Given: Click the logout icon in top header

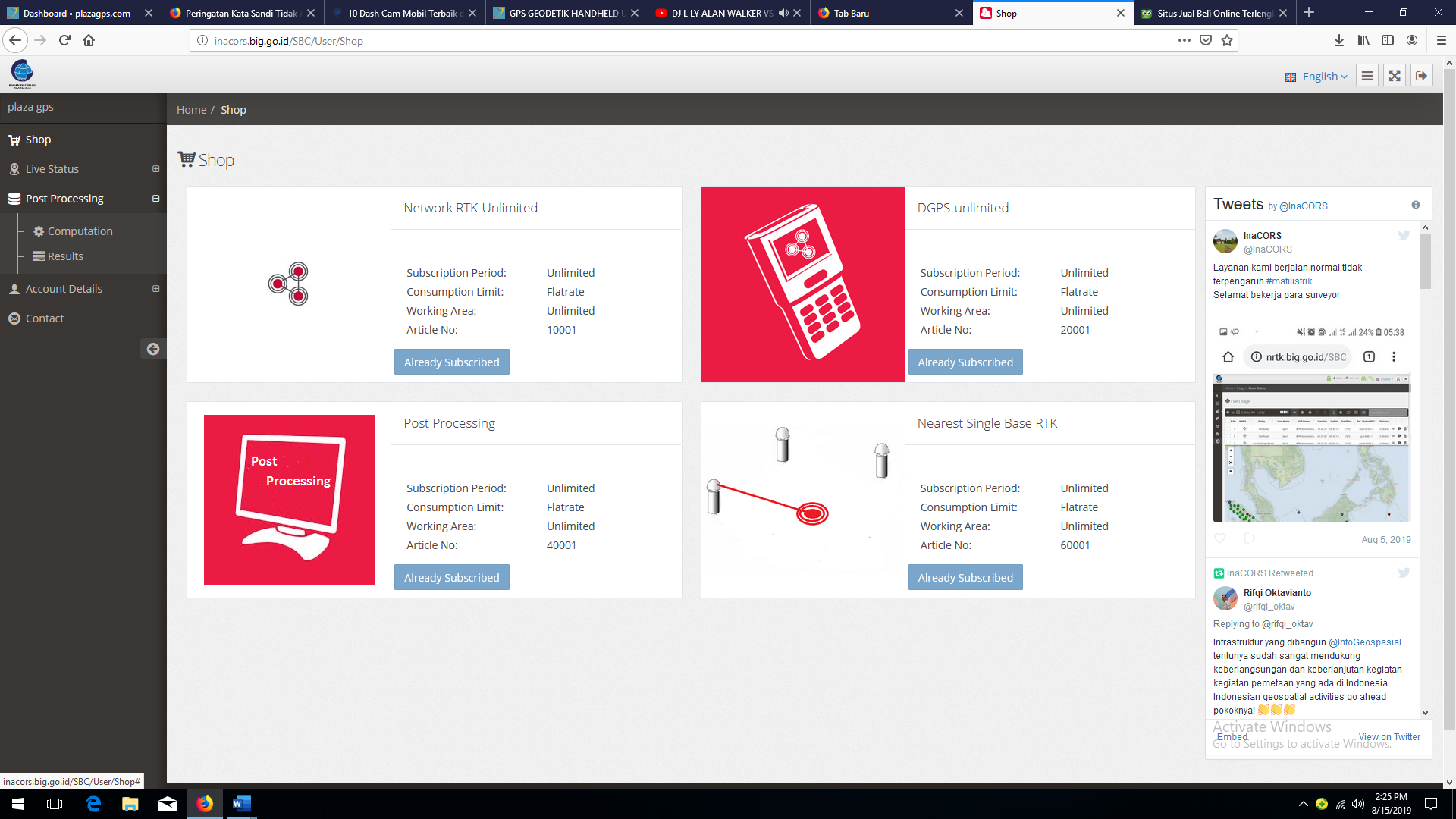Looking at the screenshot, I should tap(1421, 76).
